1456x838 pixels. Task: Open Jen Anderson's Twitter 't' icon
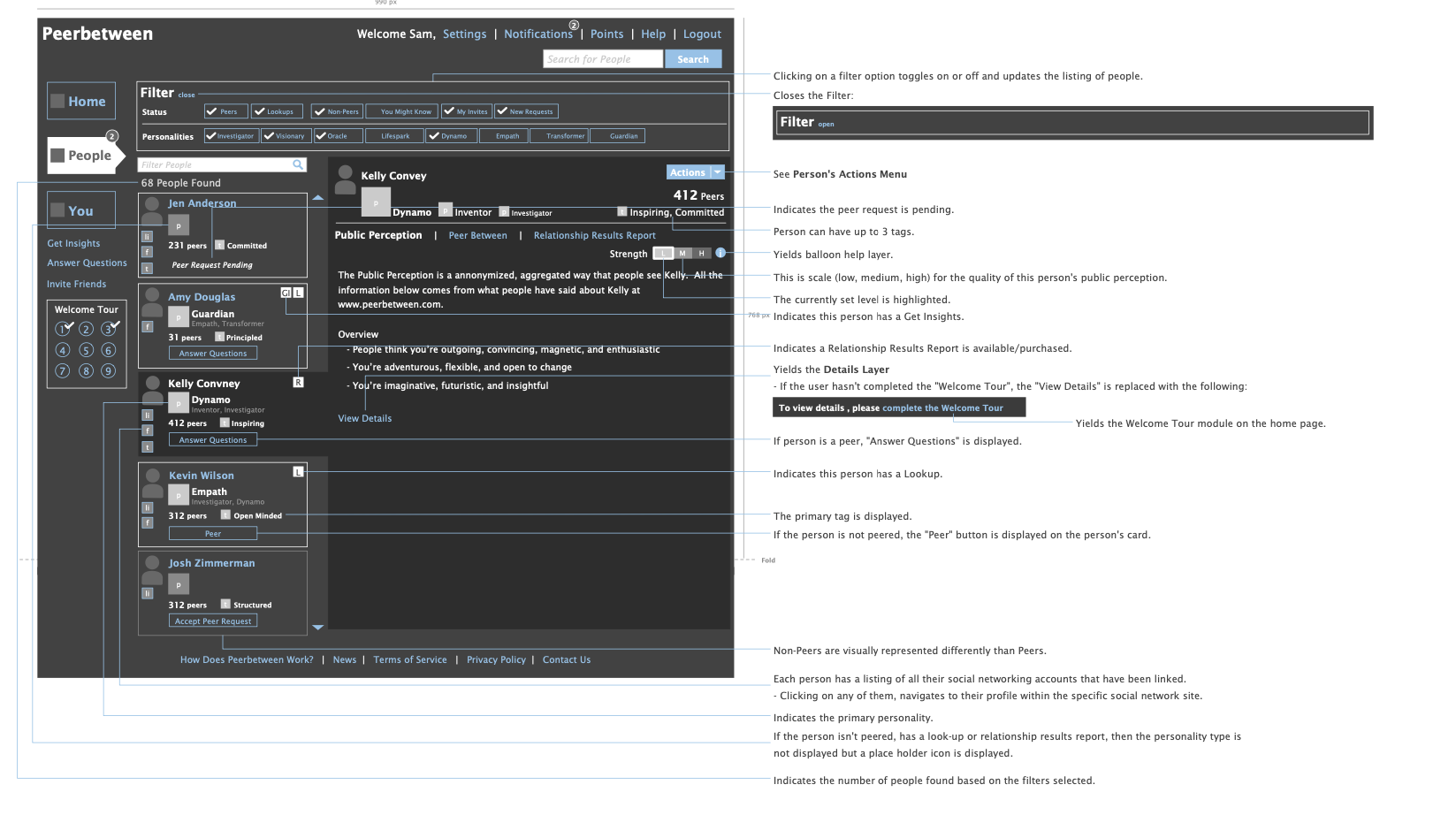click(148, 269)
